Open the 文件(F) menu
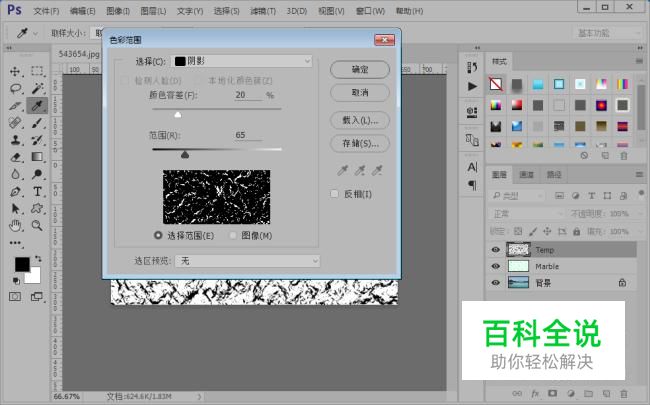The image size is (650, 405). click(x=46, y=11)
